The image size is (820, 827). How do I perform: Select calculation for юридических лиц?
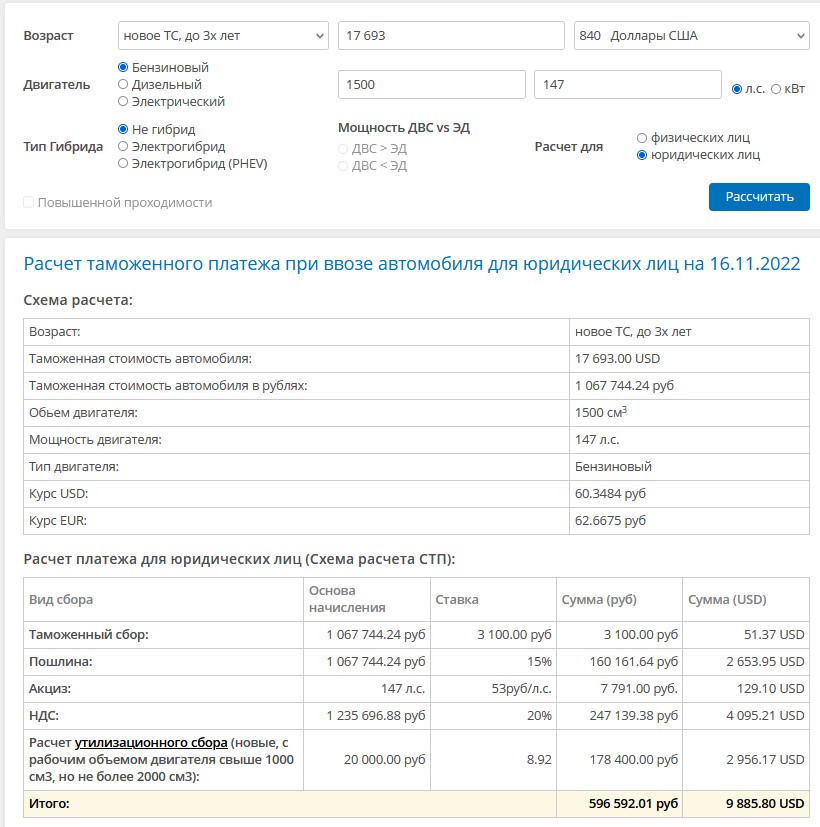[x=642, y=155]
